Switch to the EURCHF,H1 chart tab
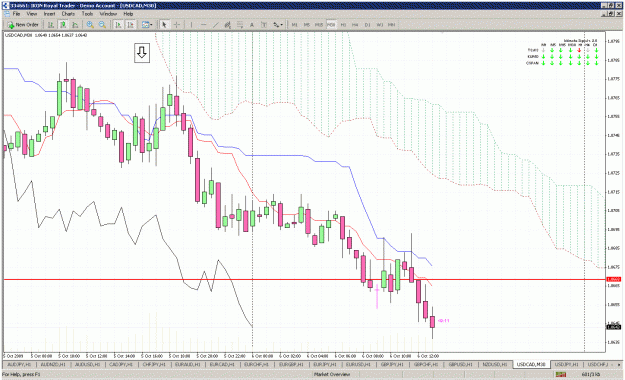The image size is (625, 380). coord(256,364)
